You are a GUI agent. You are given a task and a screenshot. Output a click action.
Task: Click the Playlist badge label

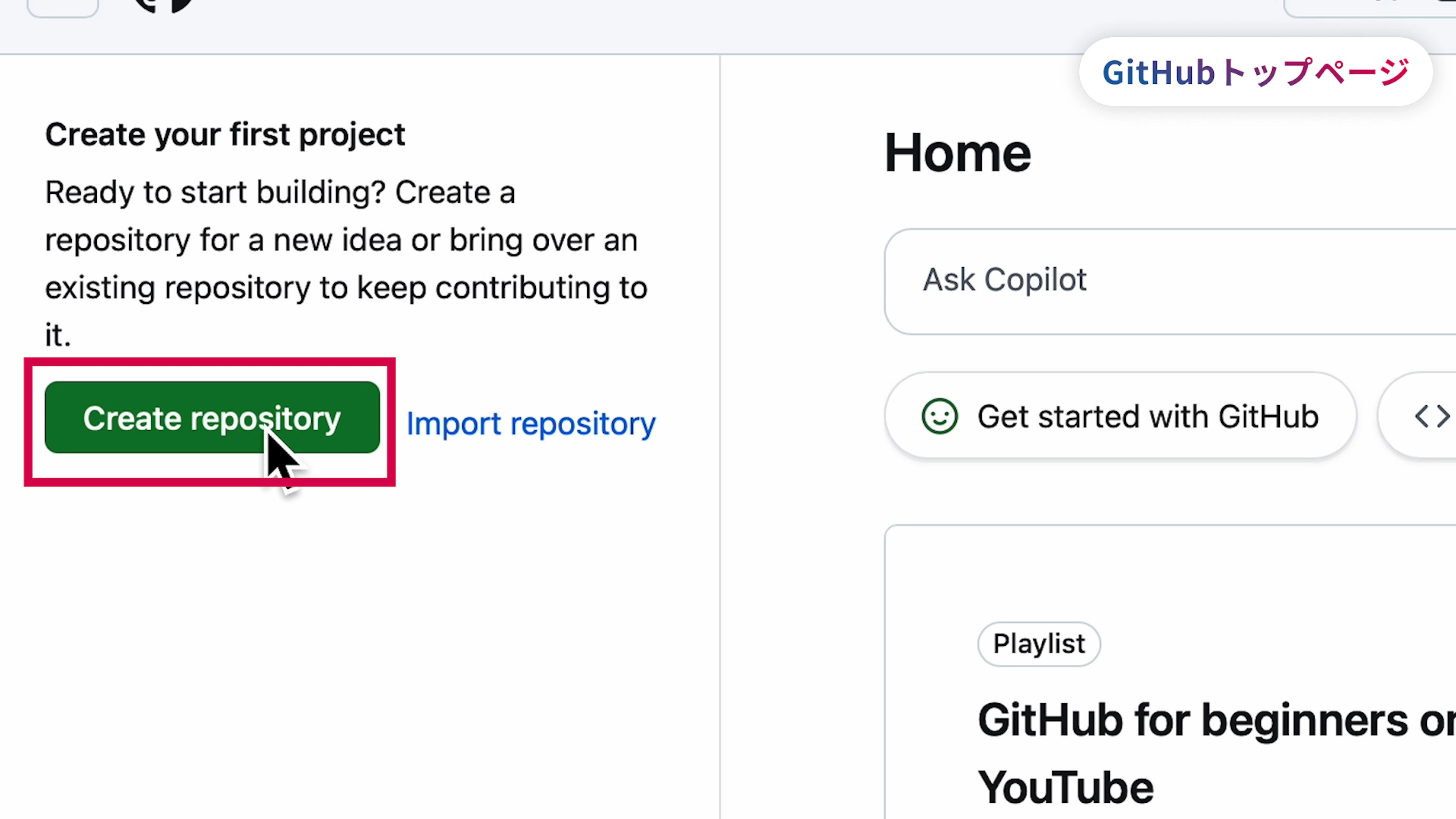1039,644
